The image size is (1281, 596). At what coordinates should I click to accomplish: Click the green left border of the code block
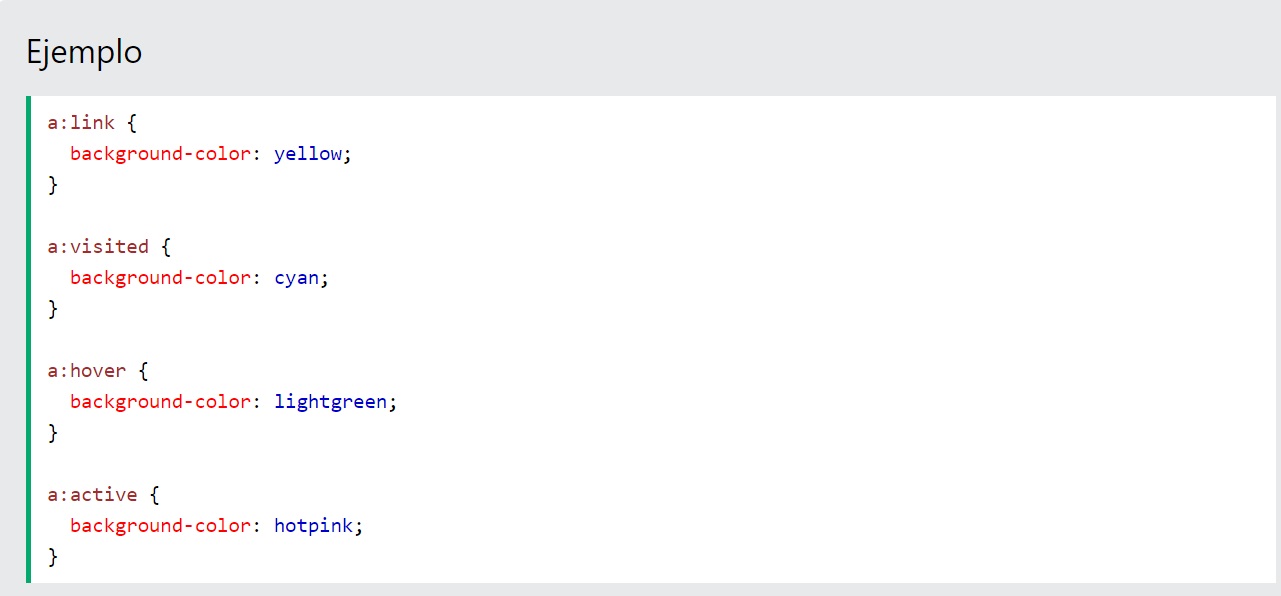(x=29, y=339)
